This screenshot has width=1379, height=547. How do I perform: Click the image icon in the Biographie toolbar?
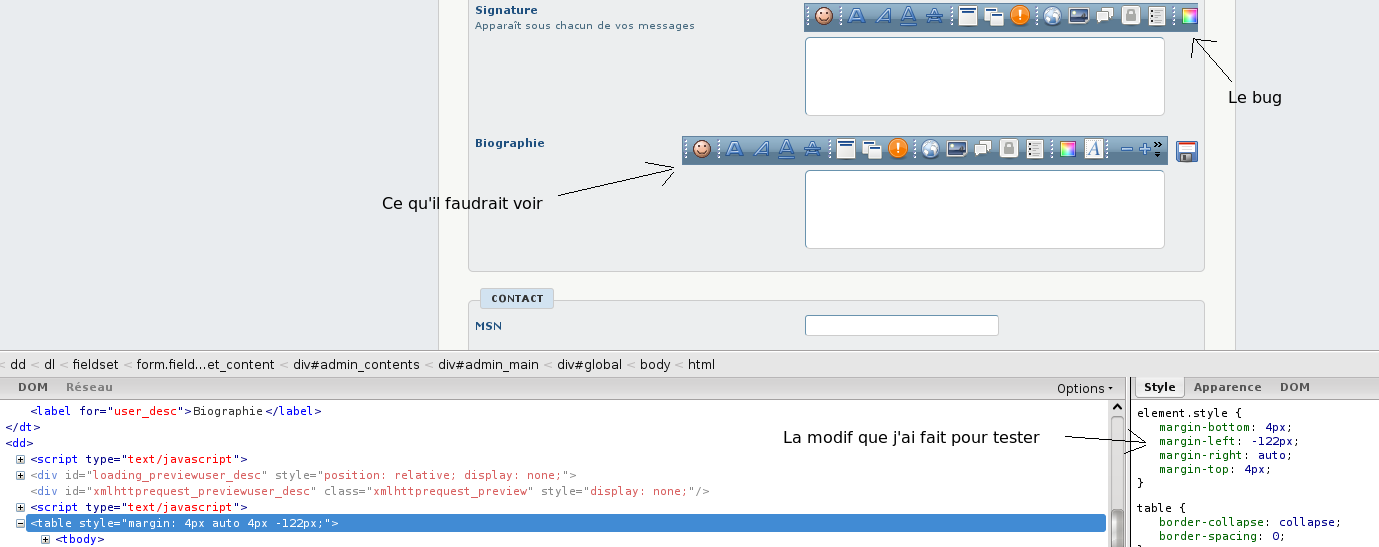pos(957,149)
